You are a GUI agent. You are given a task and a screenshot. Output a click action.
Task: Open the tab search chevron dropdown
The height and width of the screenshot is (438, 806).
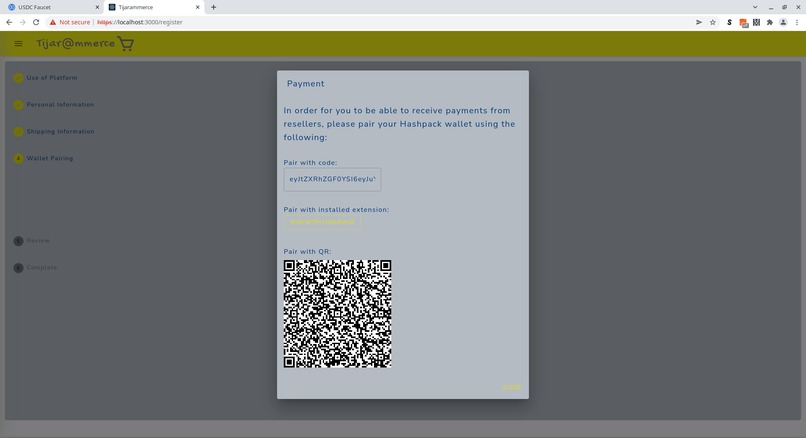tap(755, 7)
